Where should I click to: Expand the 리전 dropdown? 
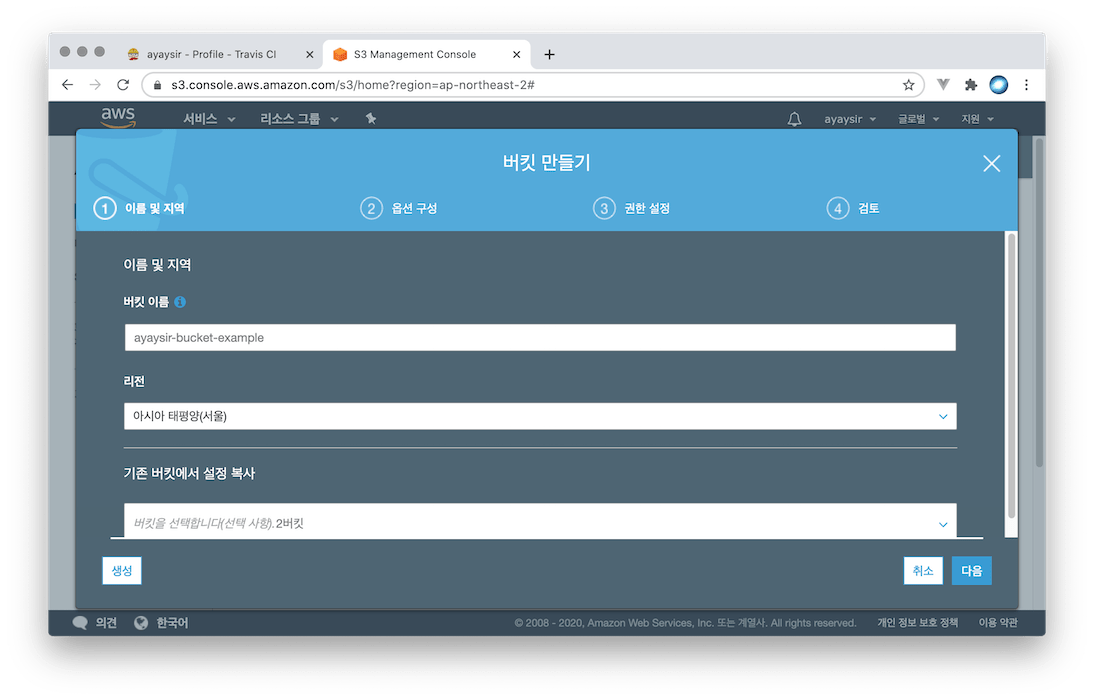click(x=540, y=416)
